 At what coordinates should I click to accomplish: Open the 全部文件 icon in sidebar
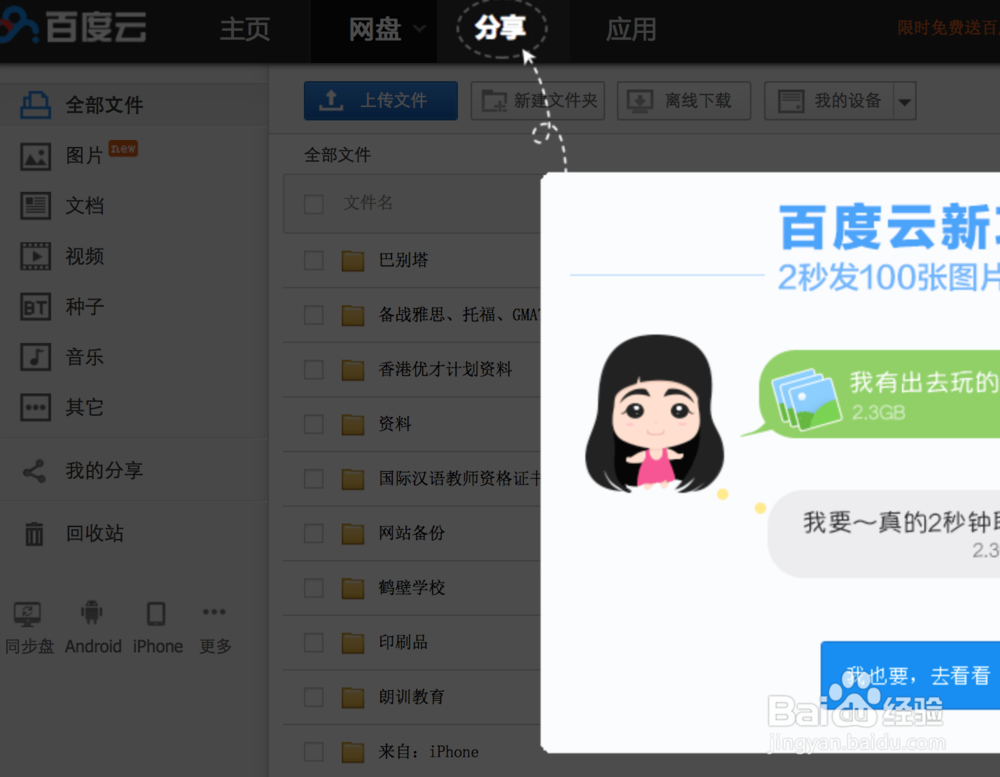[x=35, y=105]
